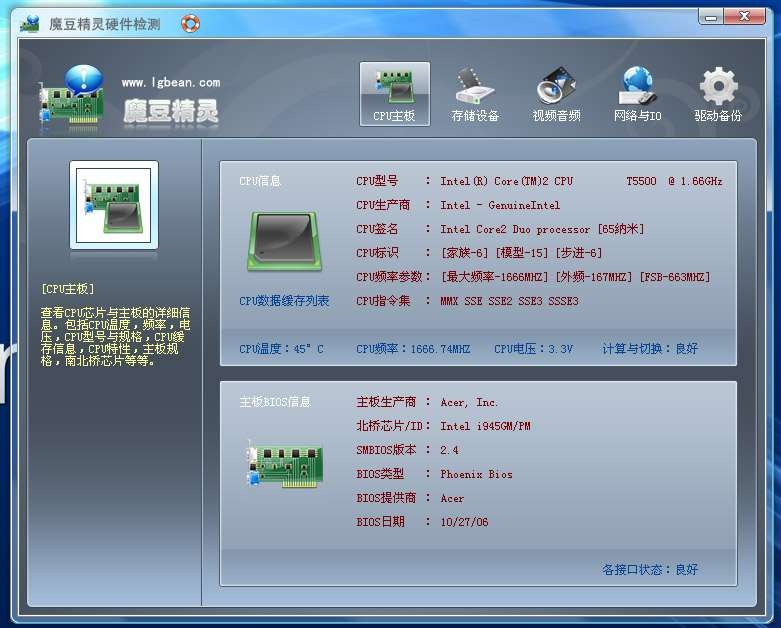
Task: Click the CPU信息 section title
Action: click(260, 181)
